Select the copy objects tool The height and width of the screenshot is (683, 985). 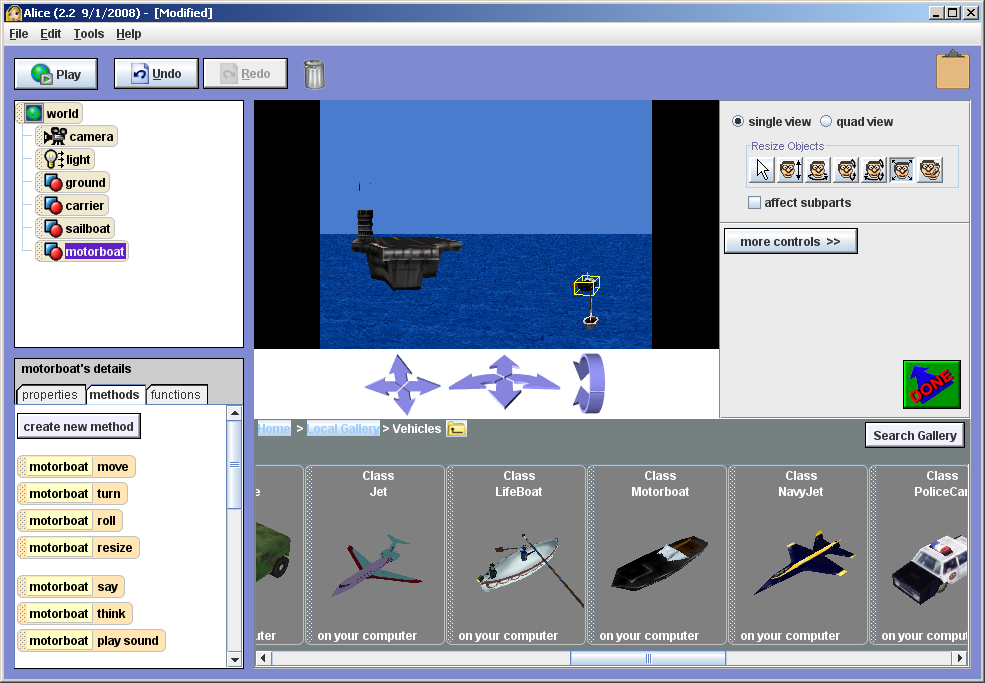tap(930, 170)
